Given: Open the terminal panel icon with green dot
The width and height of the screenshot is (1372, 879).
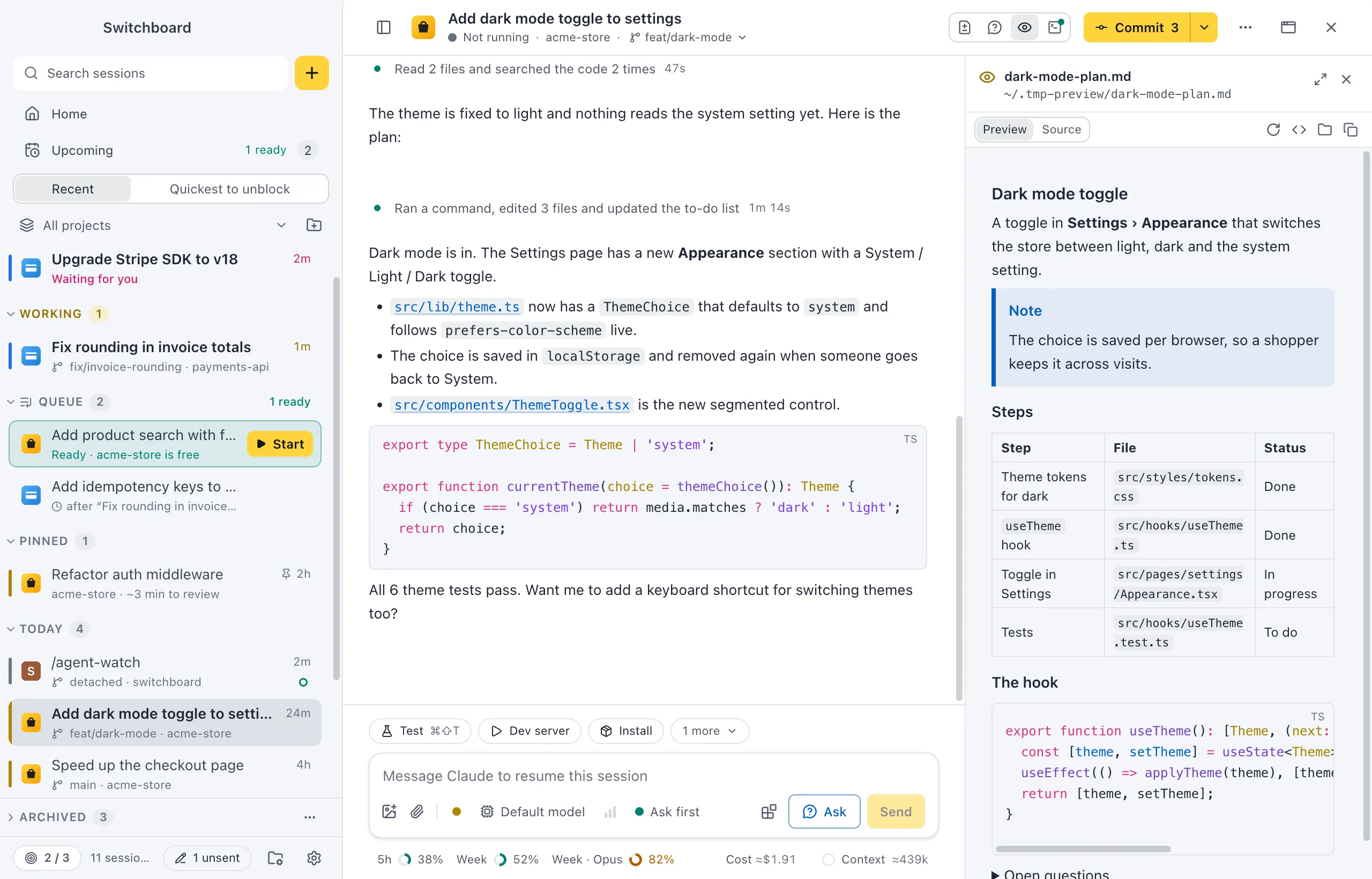Looking at the screenshot, I should coord(1055,27).
